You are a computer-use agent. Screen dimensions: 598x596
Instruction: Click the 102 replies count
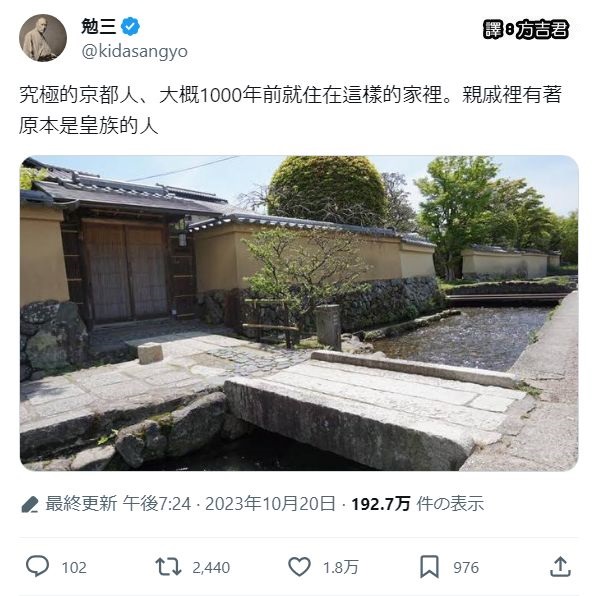coord(74,567)
